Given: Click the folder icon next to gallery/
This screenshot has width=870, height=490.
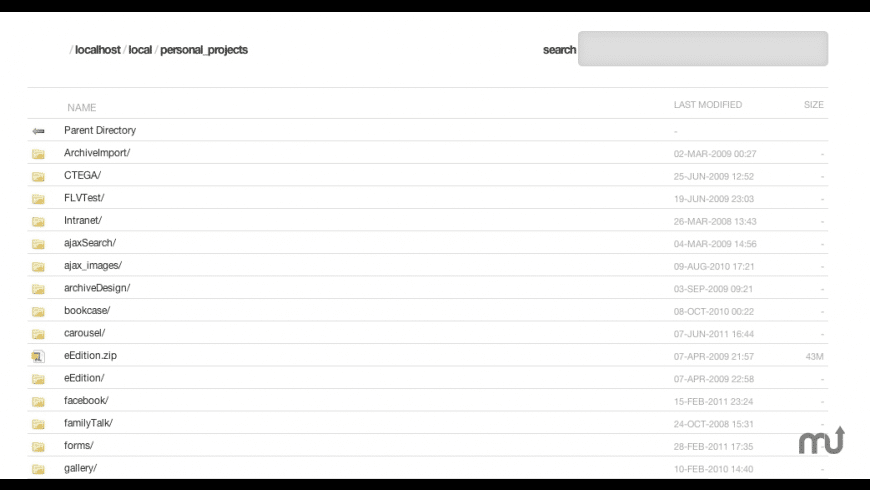Looking at the screenshot, I should [38, 469].
